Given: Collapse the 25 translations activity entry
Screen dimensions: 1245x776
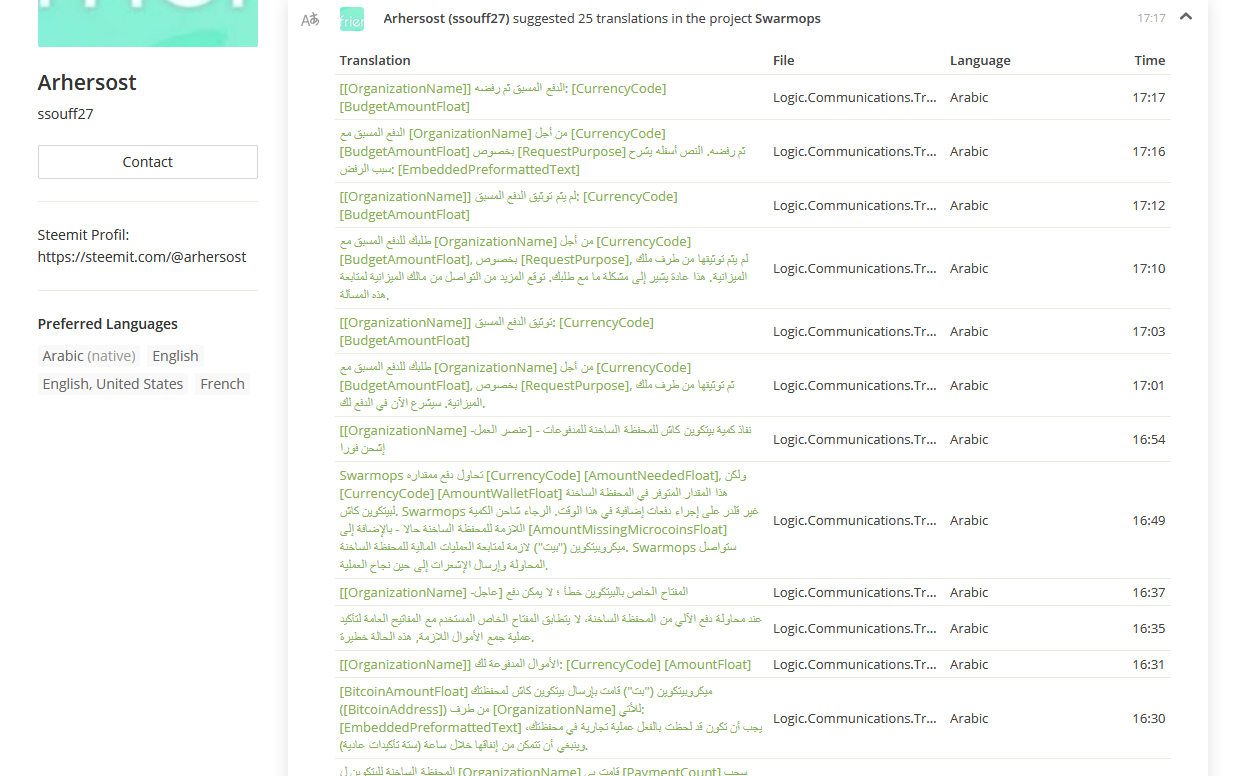Looking at the screenshot, I should pos(1186,17).
